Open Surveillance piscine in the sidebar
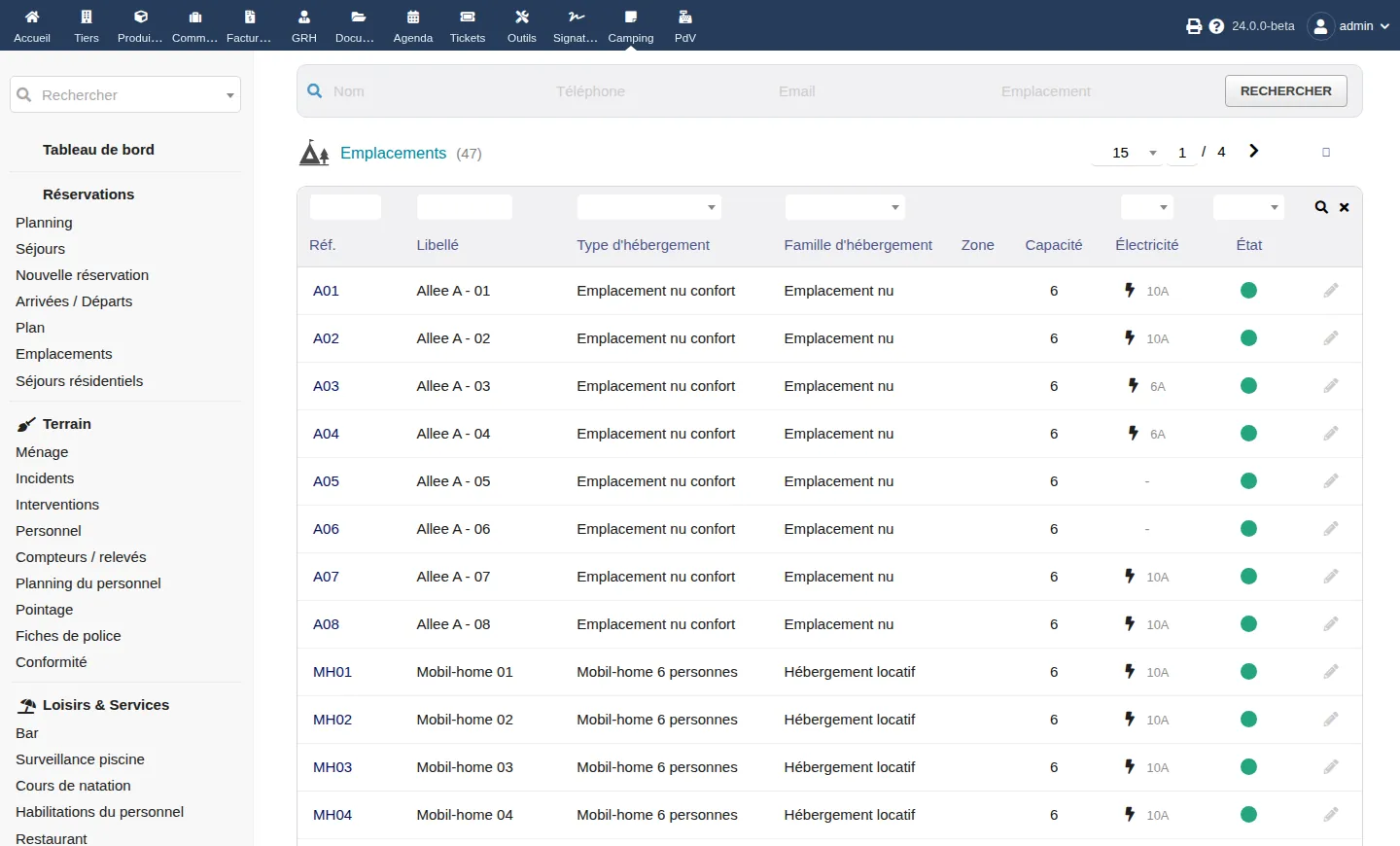The height and width of the screenshot is (846, 1400). pos(80,759)
